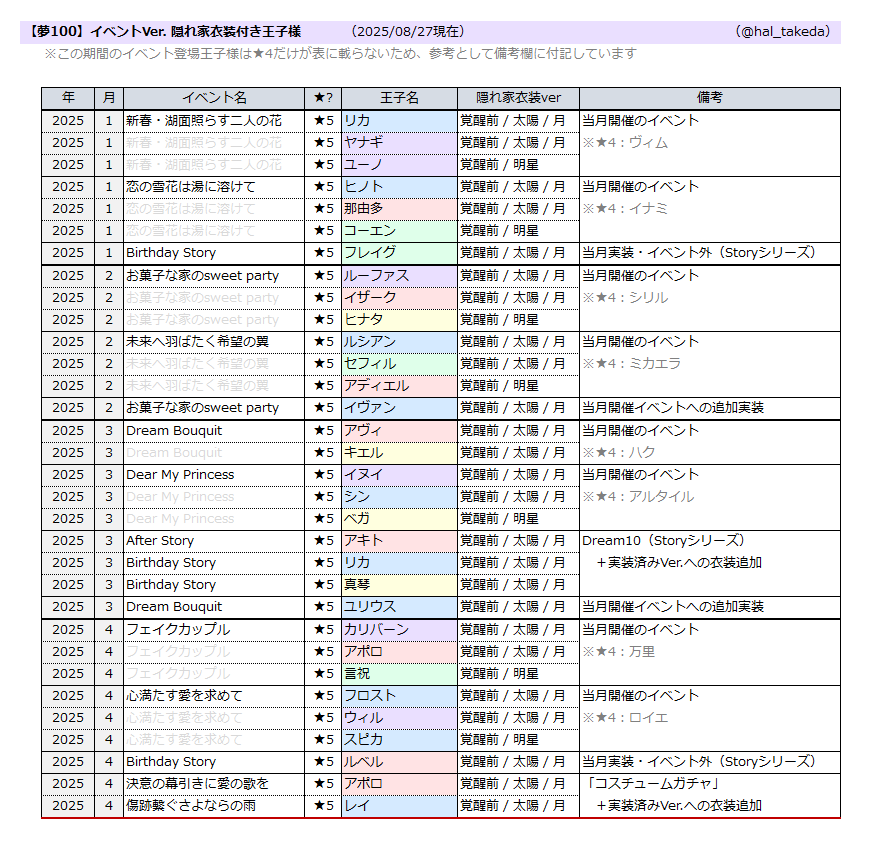
Task: Select the prince cell ウィル
Action: (399, 718)
